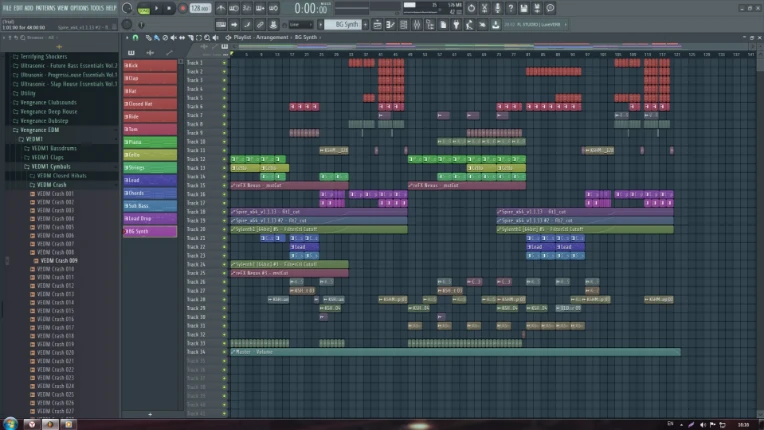Select the playlist Paint brush tool
This screenshot has height=430, width=764.
[157, 37]
